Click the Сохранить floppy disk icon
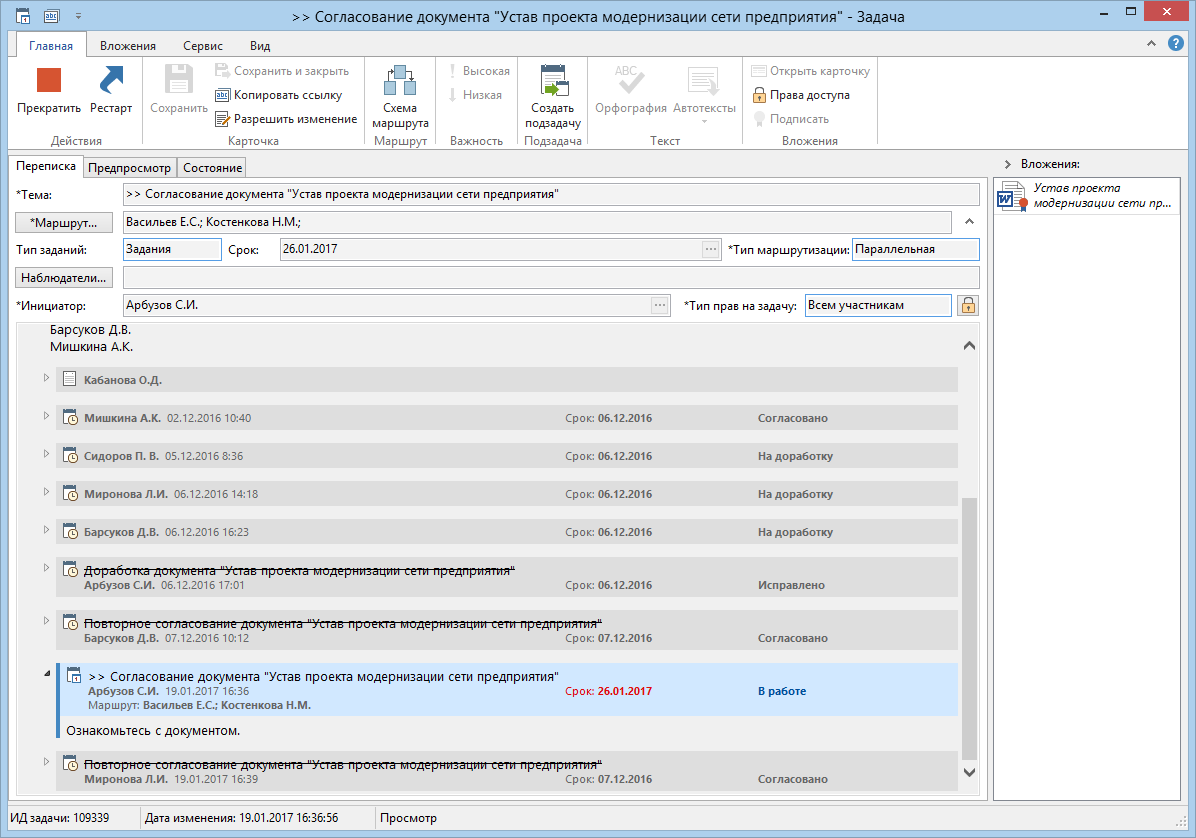1196x838 pixels. (178, 81)
